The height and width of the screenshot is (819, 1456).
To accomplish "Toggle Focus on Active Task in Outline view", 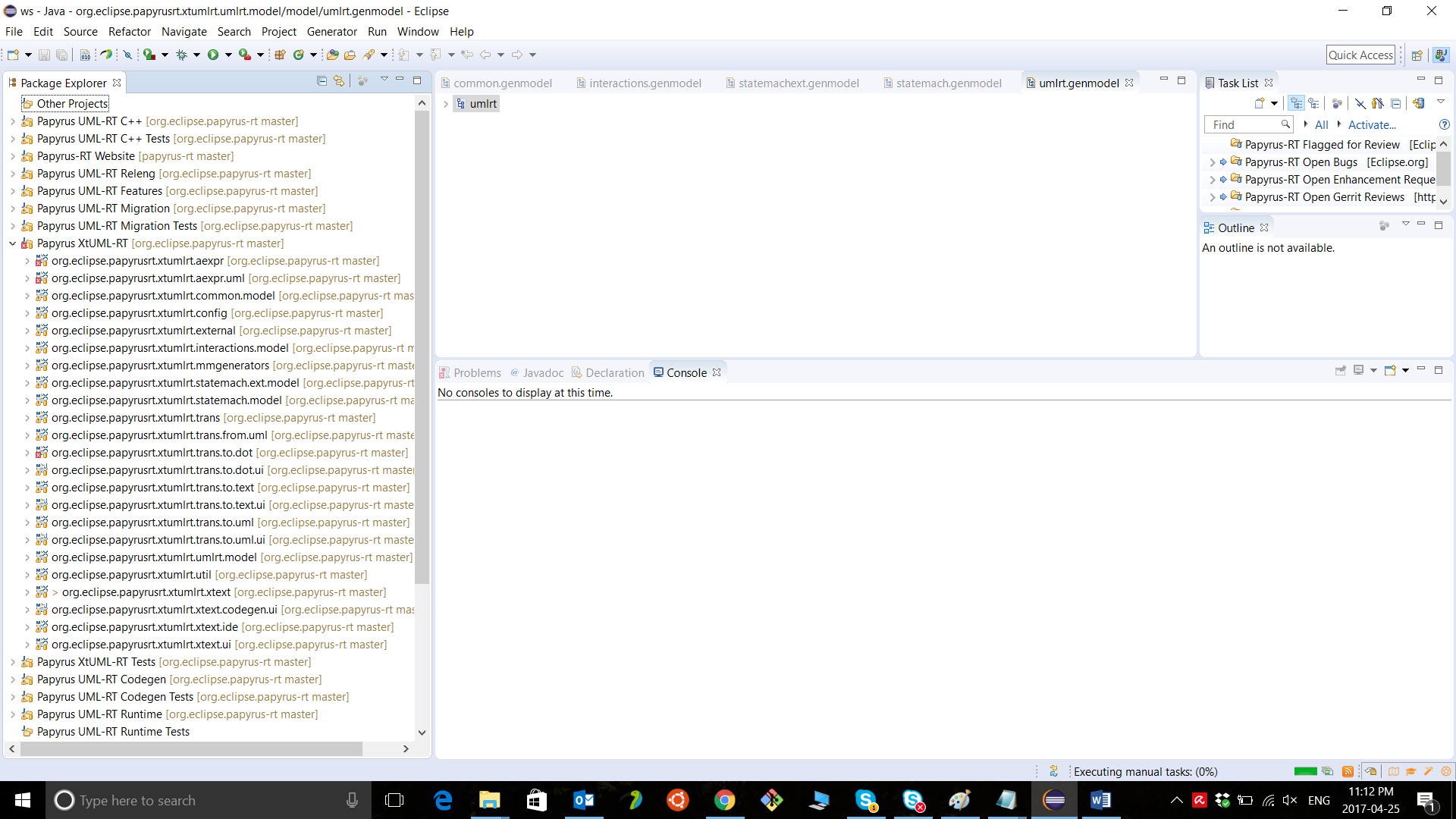I will click(x=1384, y=225).
